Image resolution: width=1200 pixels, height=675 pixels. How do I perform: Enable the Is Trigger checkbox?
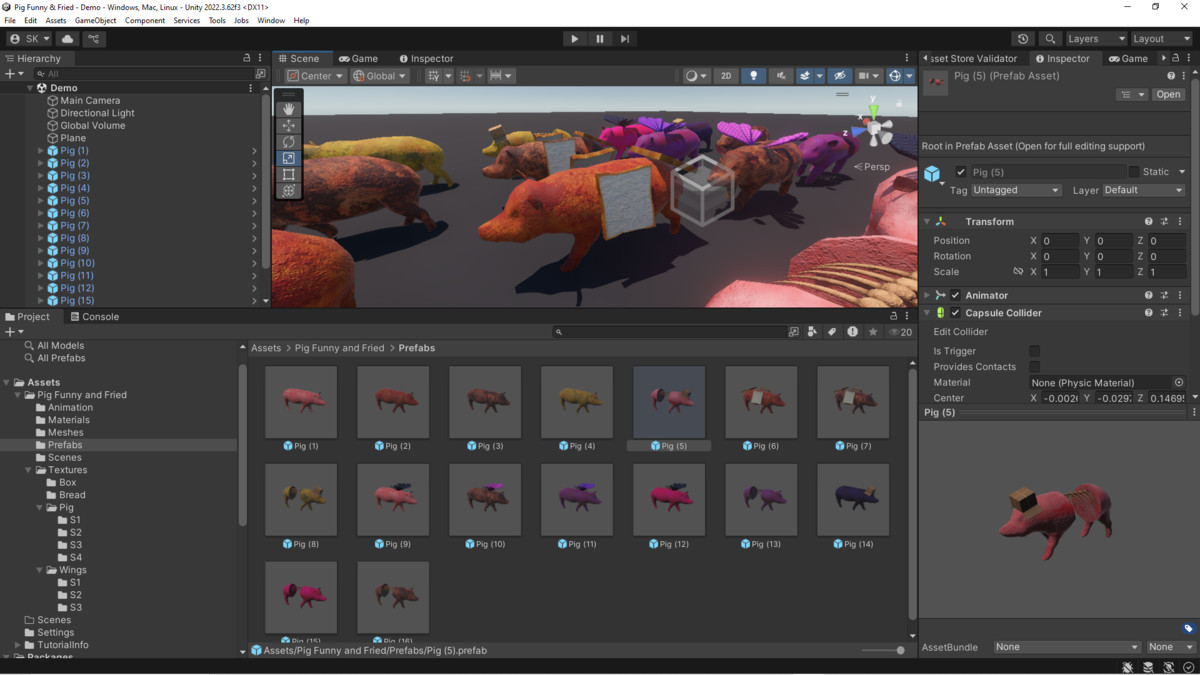click(x=1034, y=351)
